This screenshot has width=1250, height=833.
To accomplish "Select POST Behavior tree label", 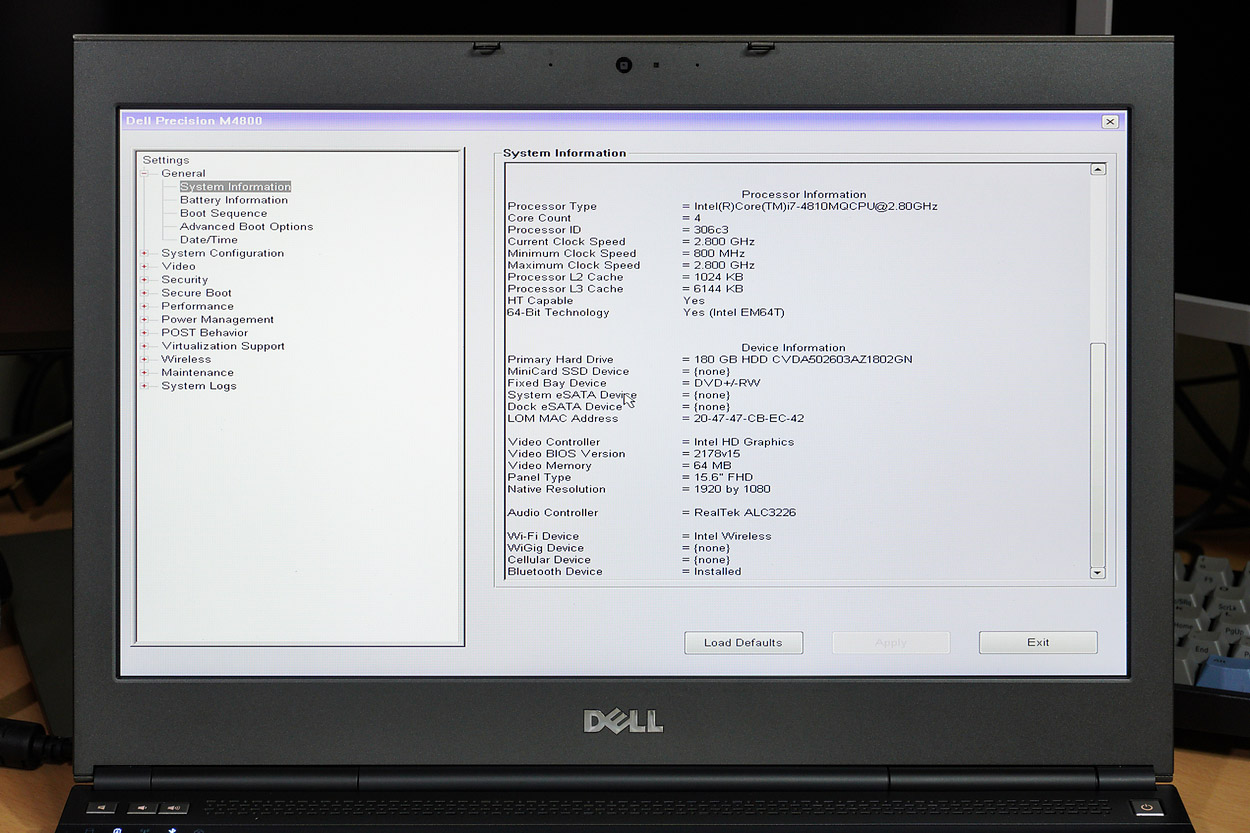I will [x=205, y=333].
